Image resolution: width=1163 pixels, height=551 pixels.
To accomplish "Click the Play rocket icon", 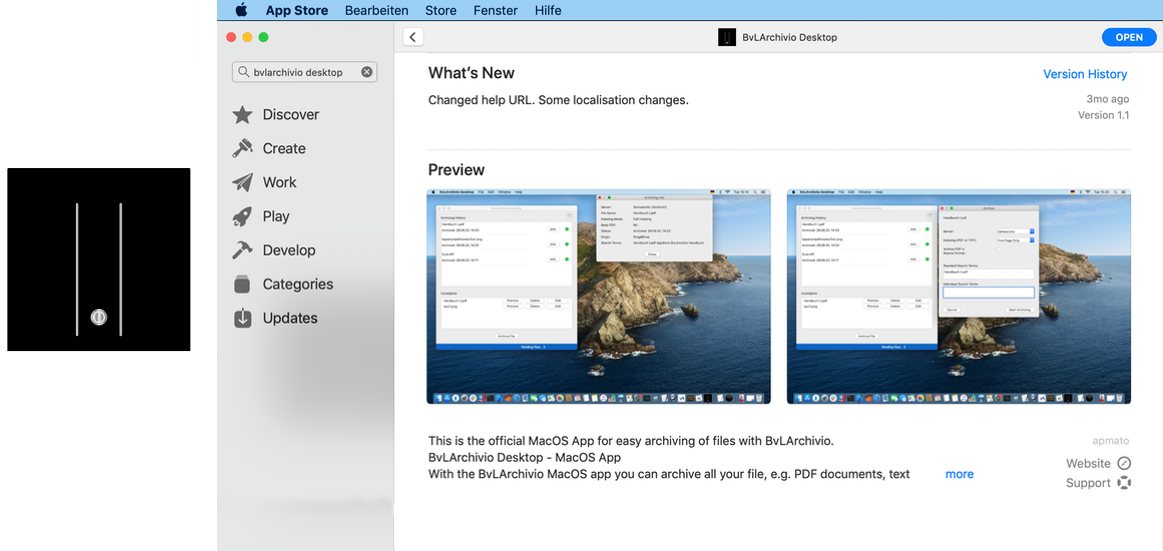I will pos(242,217).
